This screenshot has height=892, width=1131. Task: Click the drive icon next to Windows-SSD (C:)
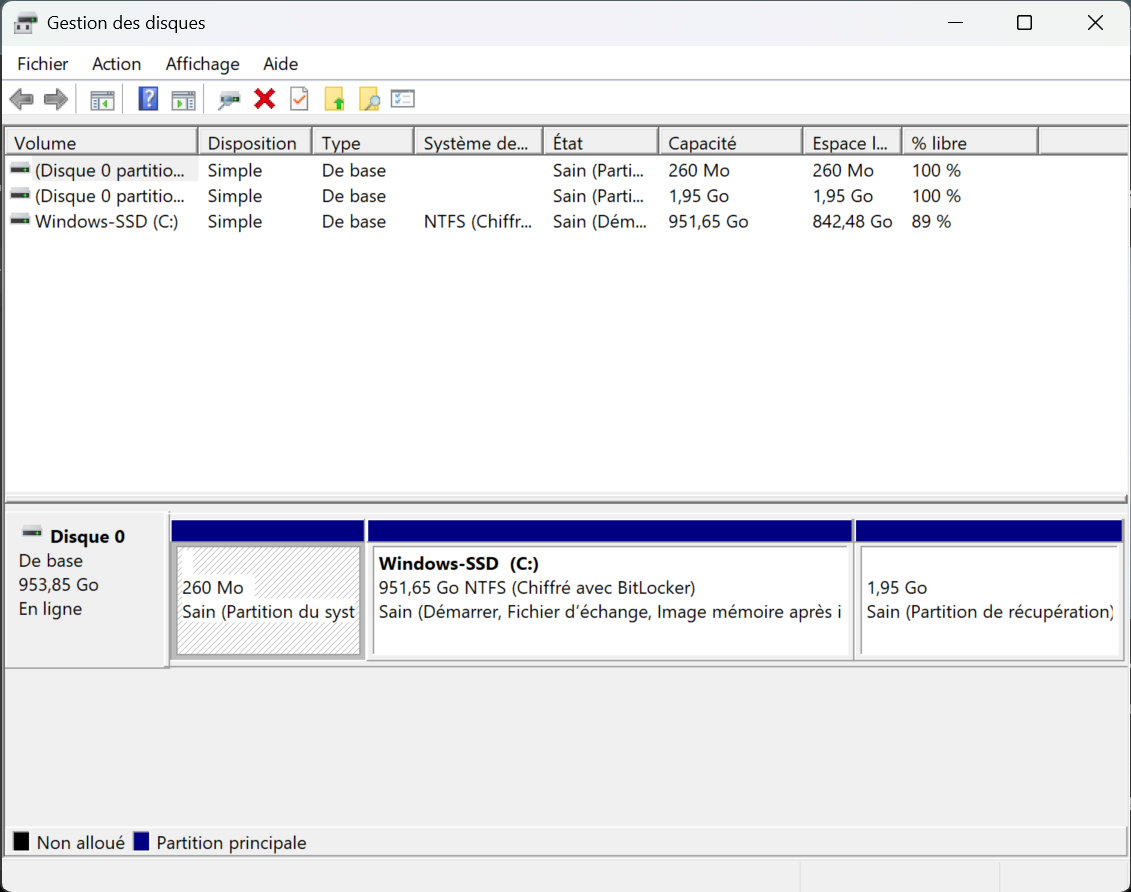click(20, 220)
